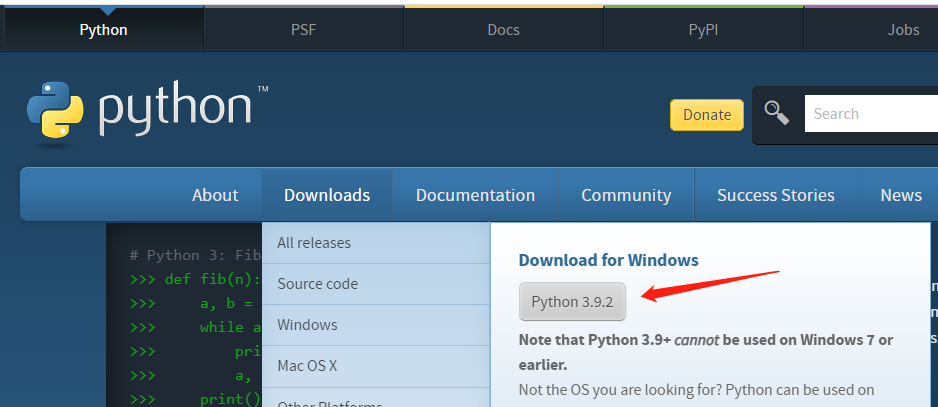Click the Windows 7 compatibility note text
Image resolution: width=938 pixels, height=407 pixels.
706,353
